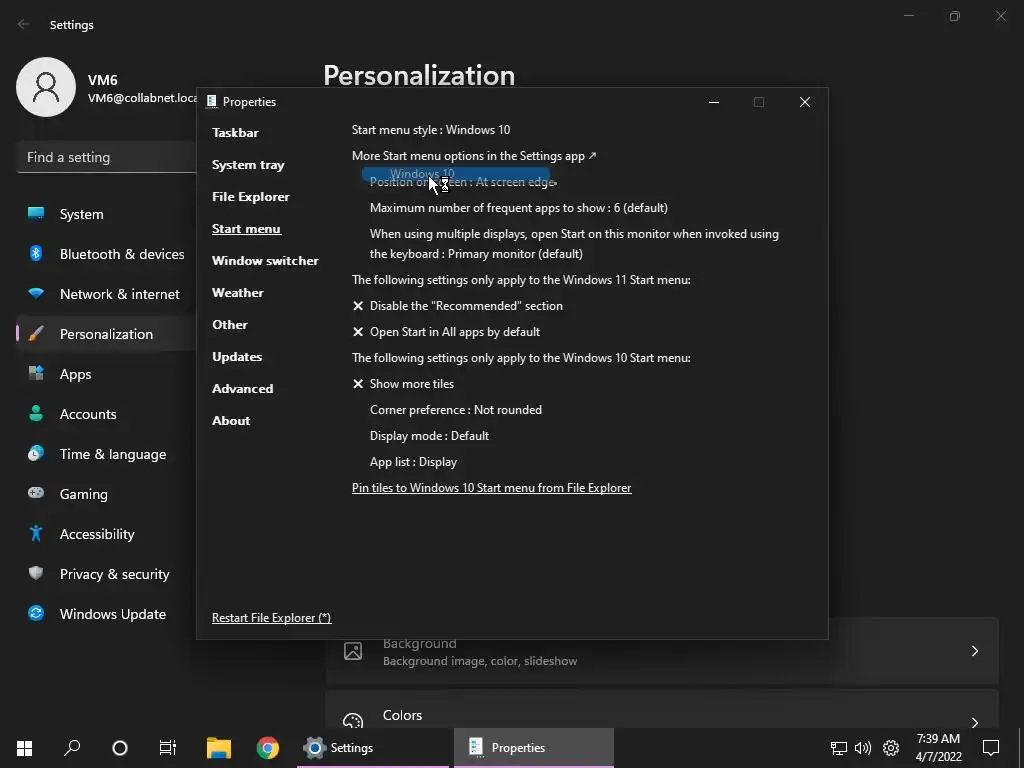Viewport: 1024px width, 768px height.
Task: Click the gear icon in system tray
Action: click(891, 748)
